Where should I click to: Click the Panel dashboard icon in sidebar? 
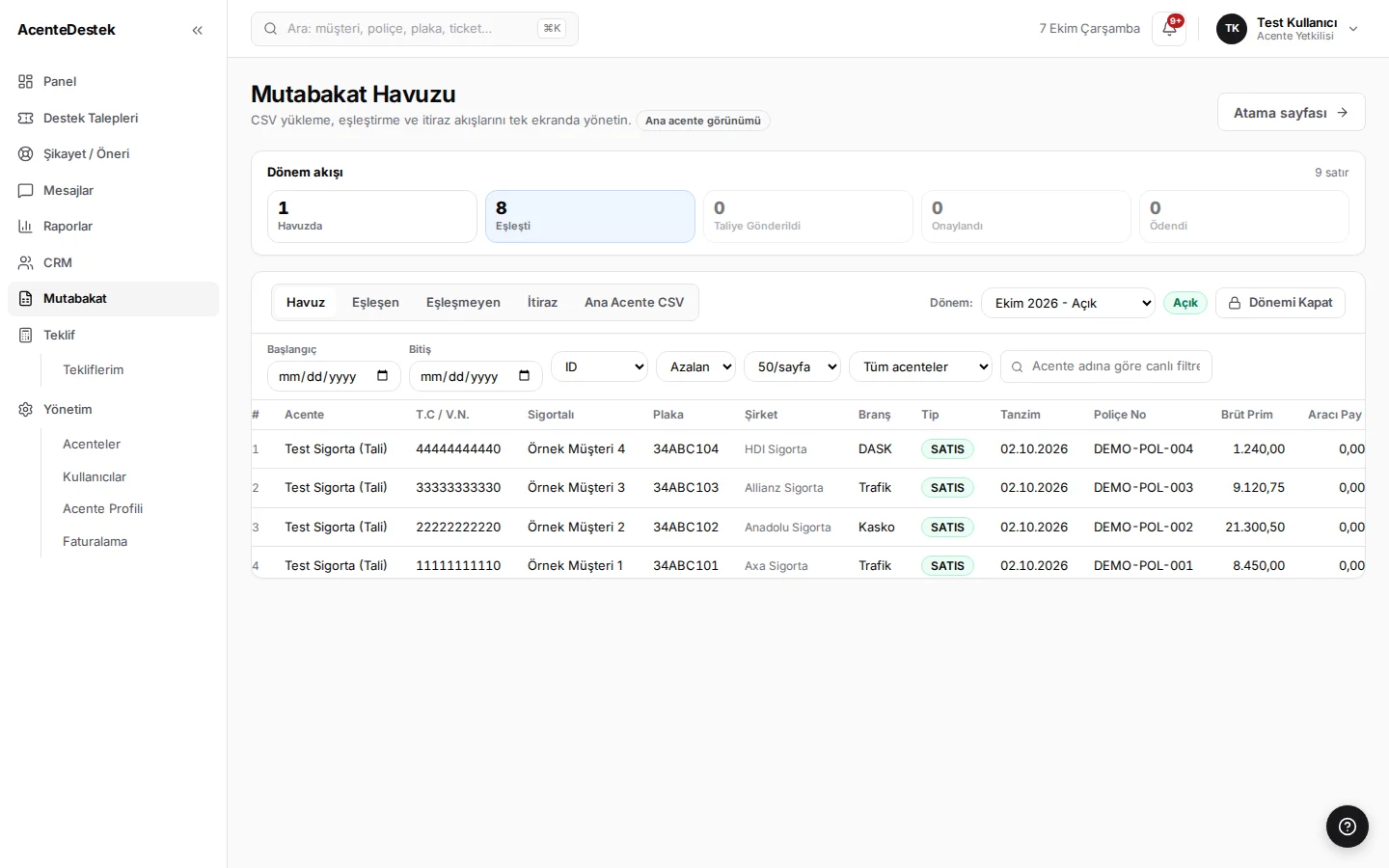point(26,82)
